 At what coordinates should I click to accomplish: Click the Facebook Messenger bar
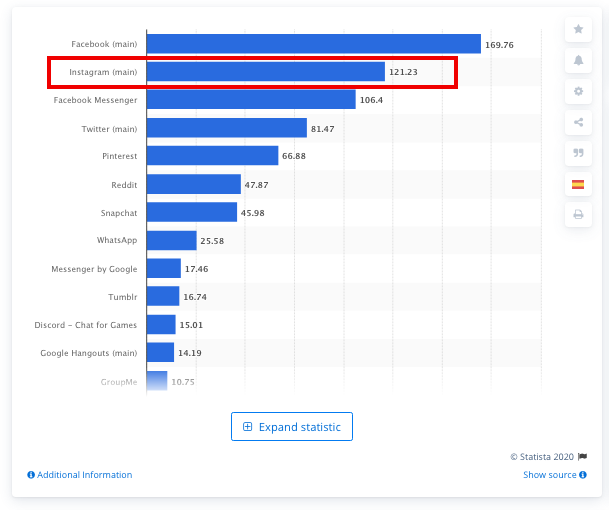coord(251,99)
